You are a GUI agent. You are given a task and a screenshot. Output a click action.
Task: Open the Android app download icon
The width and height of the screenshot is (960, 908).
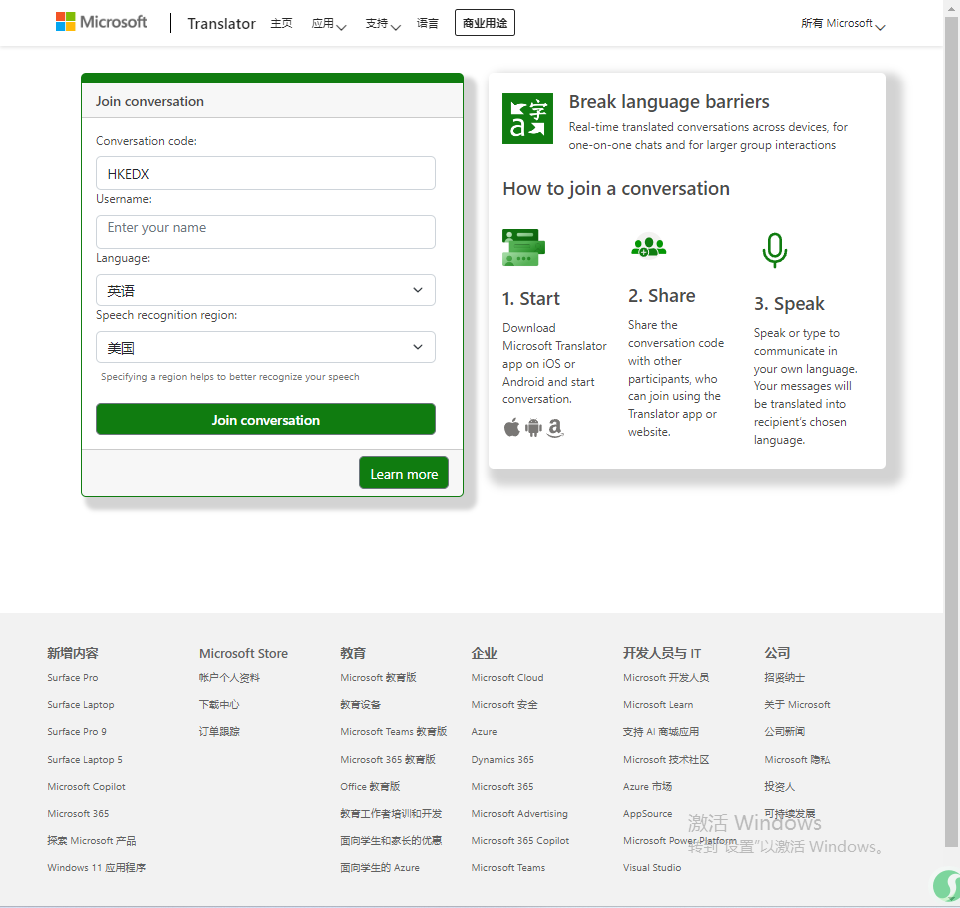[x=533, y=427]
